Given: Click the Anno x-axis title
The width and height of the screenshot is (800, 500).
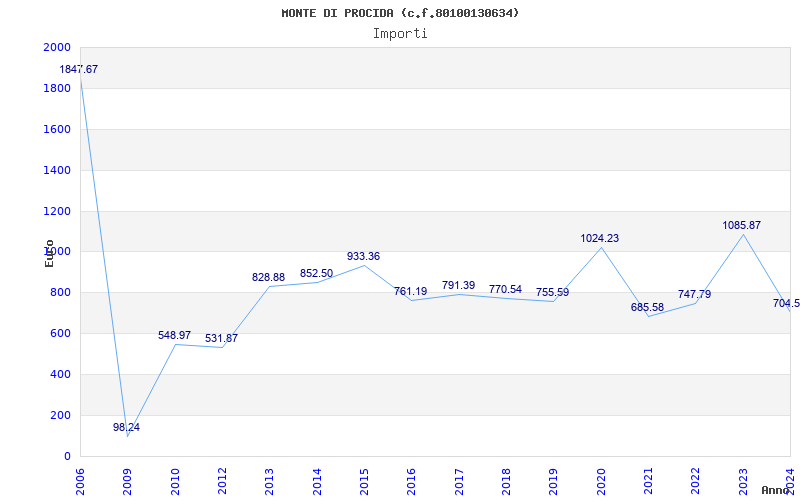Looking at the screenshot, I should 775,490.
